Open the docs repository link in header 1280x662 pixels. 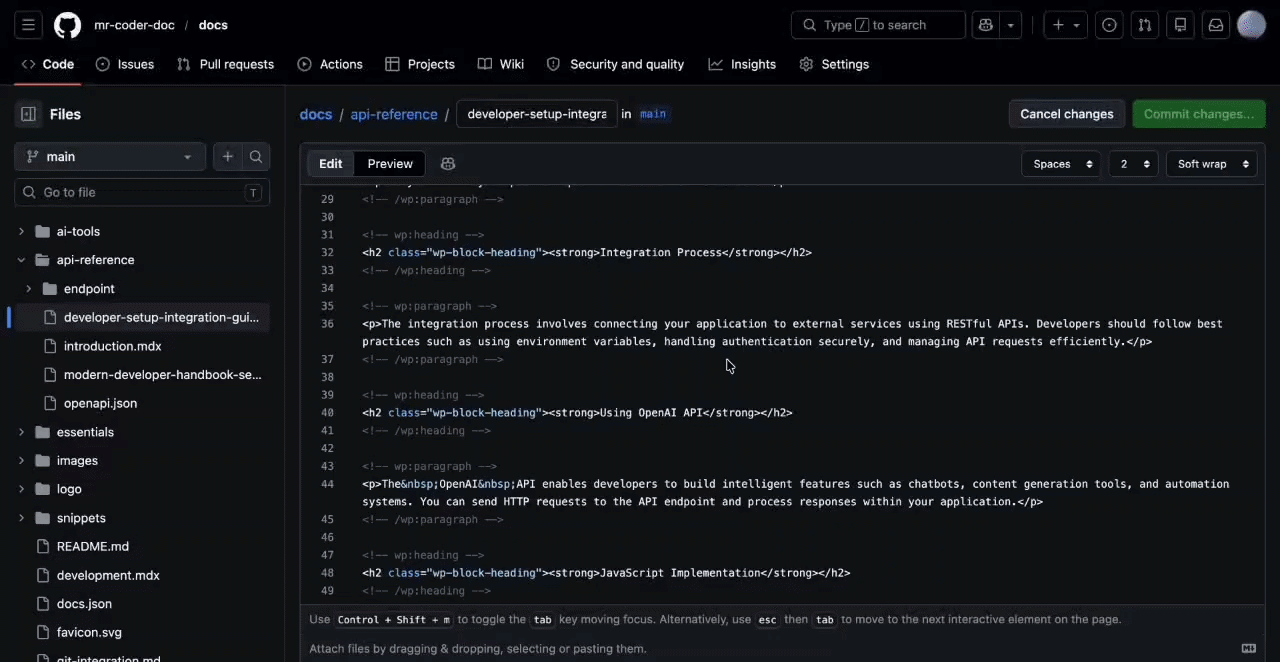pos(213,25)
